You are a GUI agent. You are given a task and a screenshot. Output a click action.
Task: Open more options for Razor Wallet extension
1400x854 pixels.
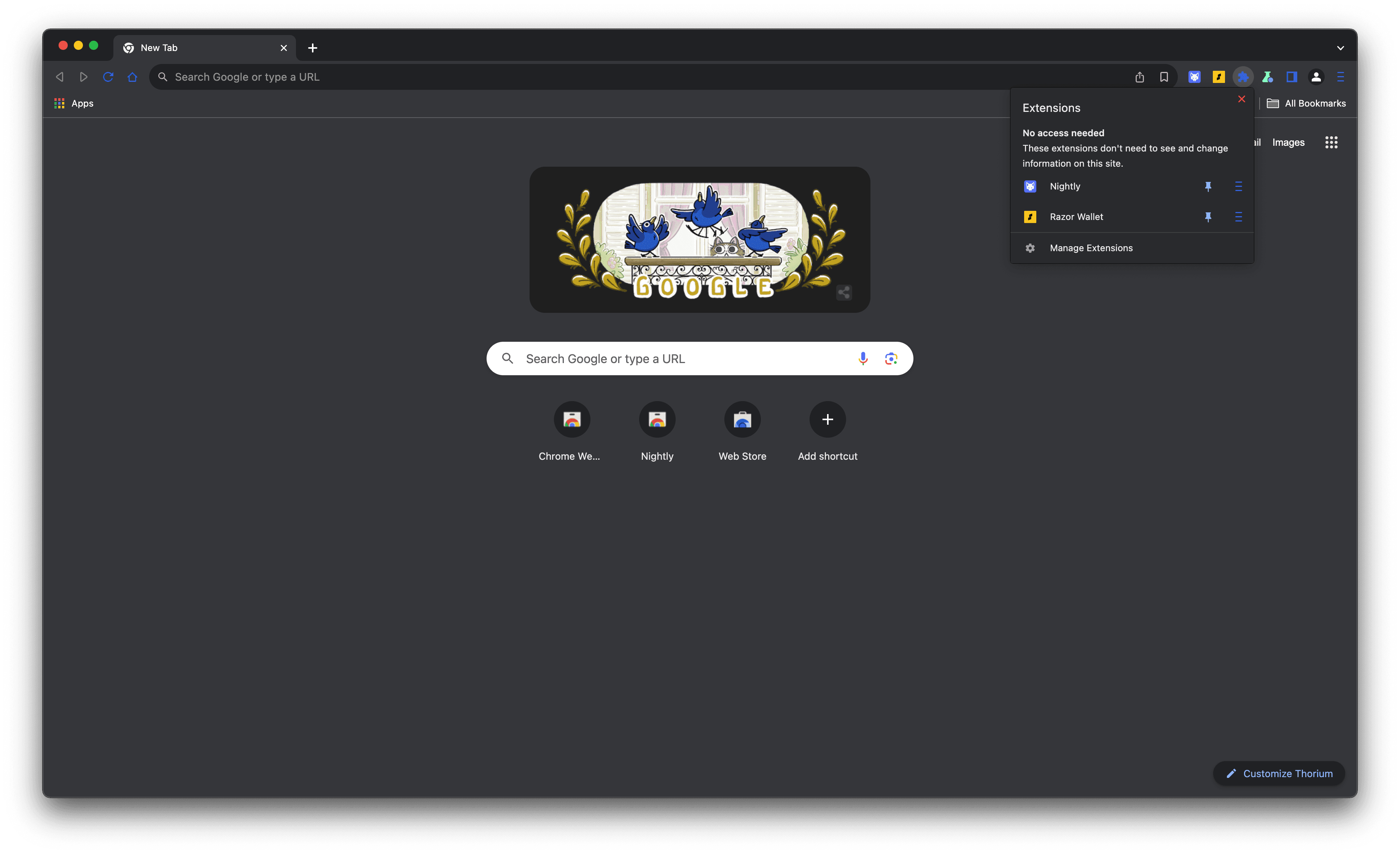pos(1238,217)
